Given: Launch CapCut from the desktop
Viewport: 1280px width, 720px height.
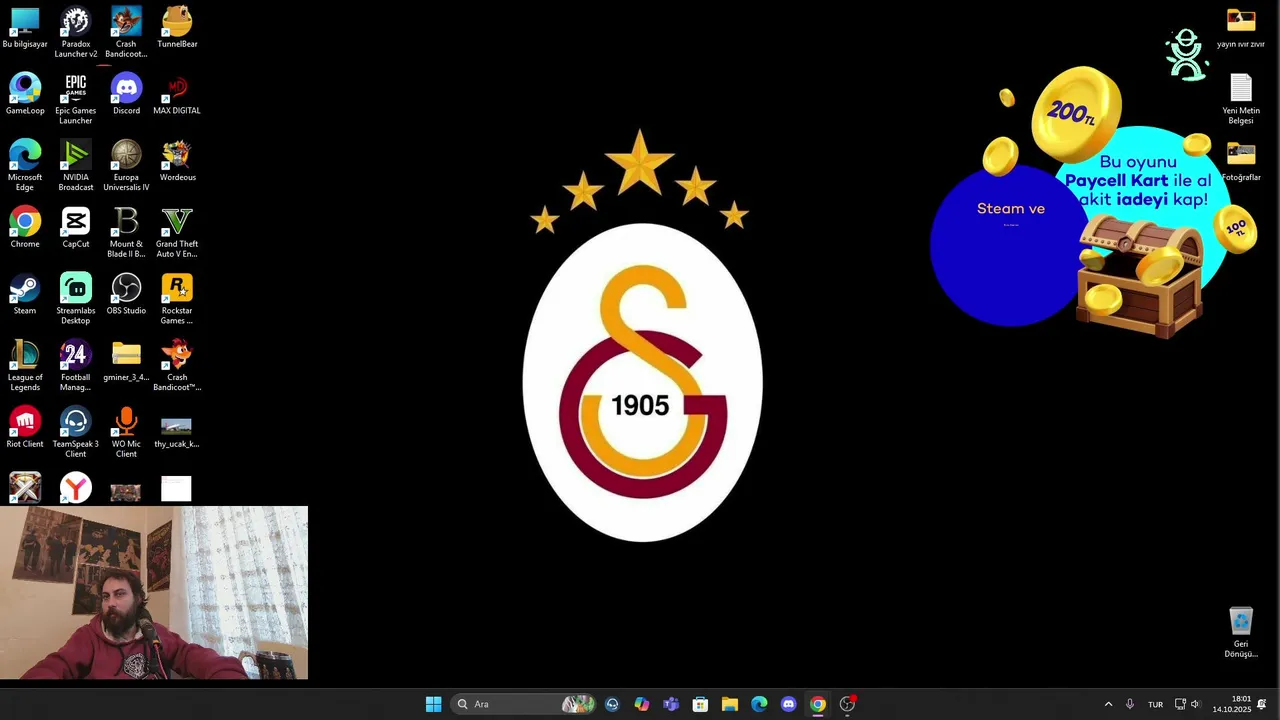Looking at the screenshot, I should tap(76, 228).
